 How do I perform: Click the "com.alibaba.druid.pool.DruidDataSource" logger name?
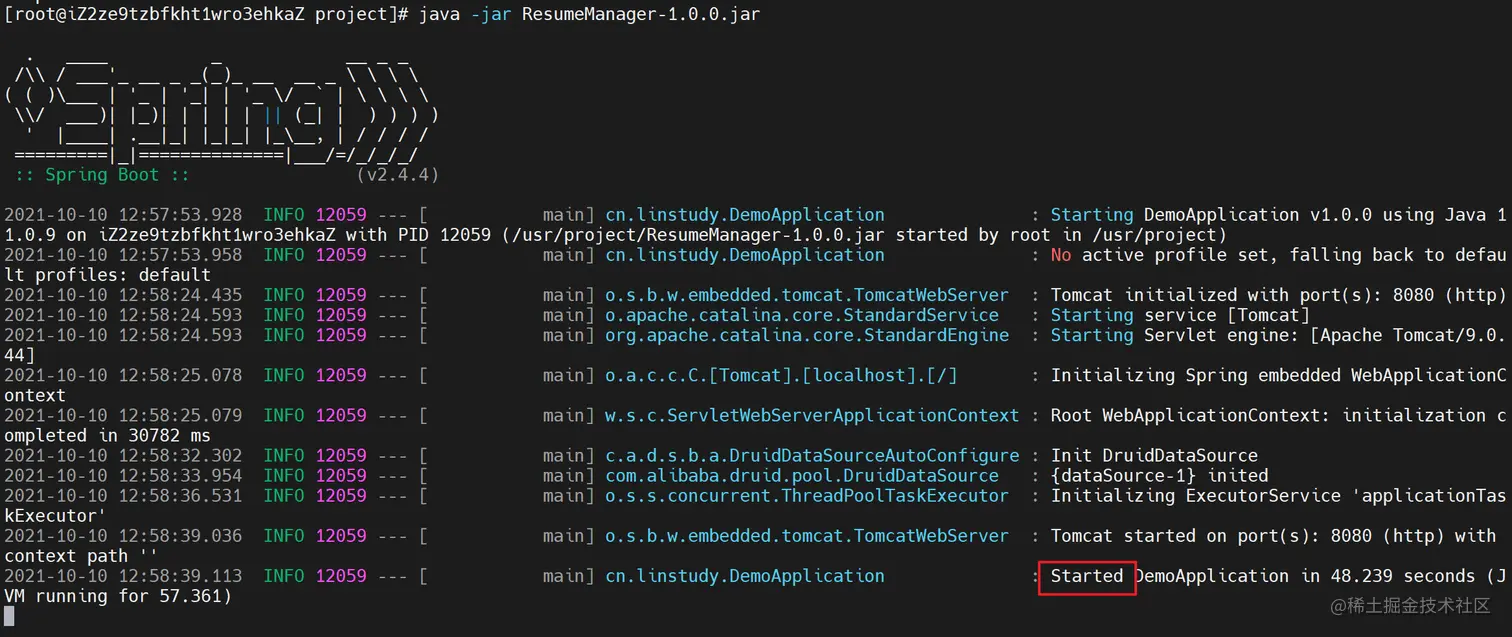[x=802, y=476]
